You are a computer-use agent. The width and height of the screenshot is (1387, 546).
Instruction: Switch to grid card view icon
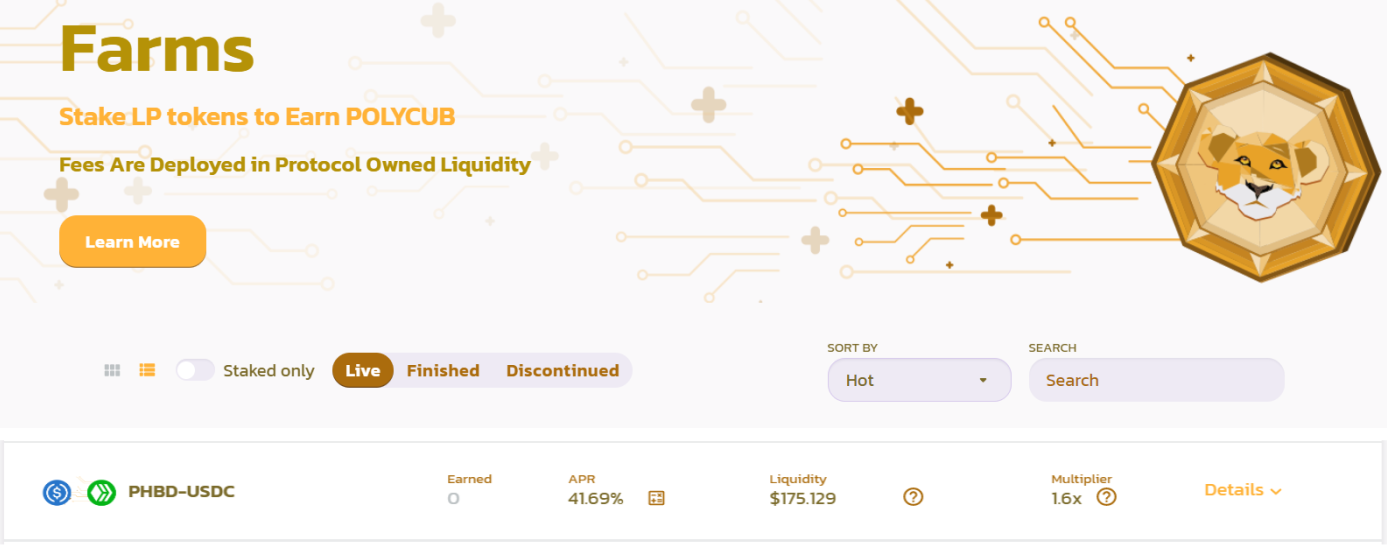pos(112,370)
